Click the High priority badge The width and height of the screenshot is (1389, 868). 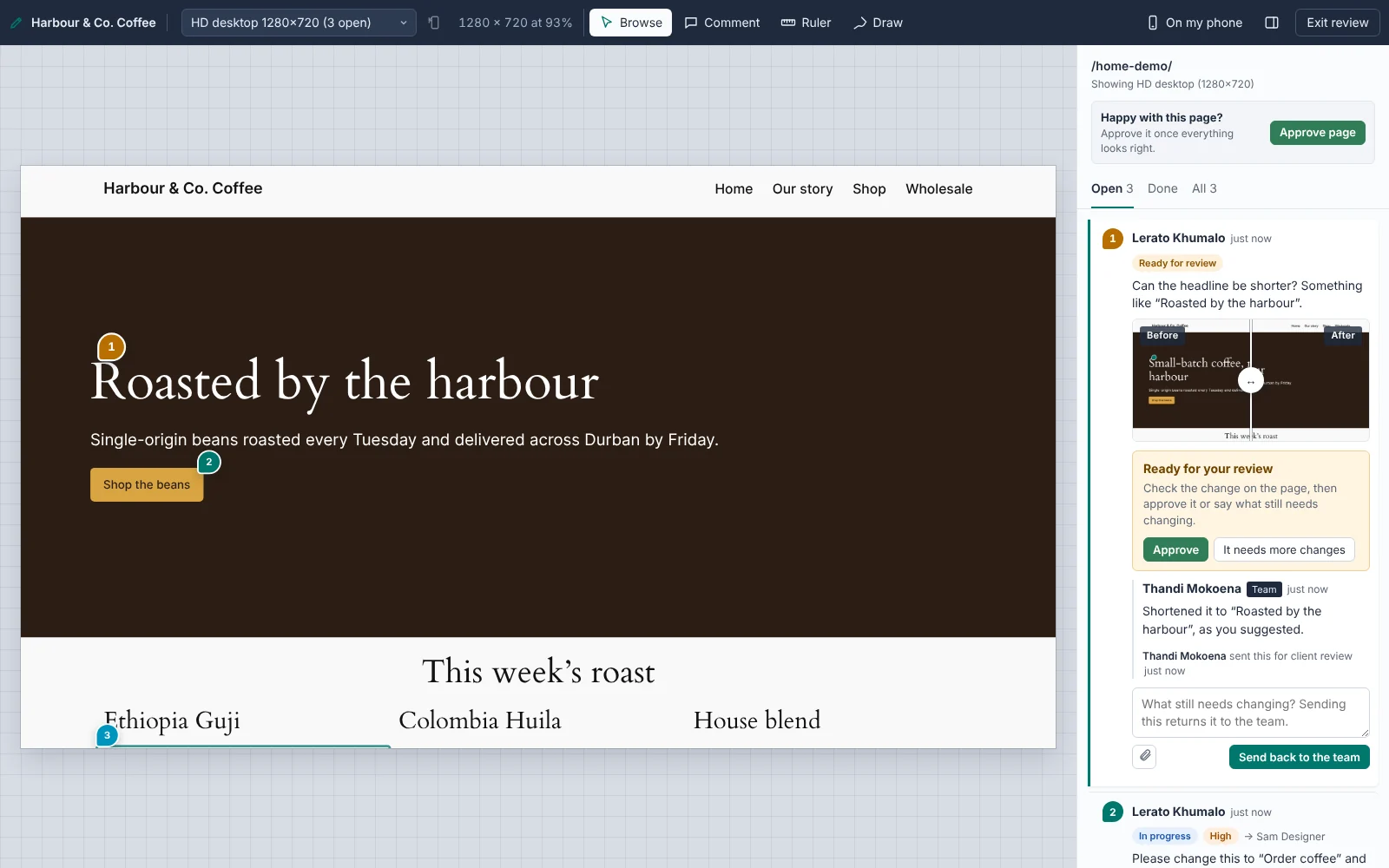pos(1221,836)
